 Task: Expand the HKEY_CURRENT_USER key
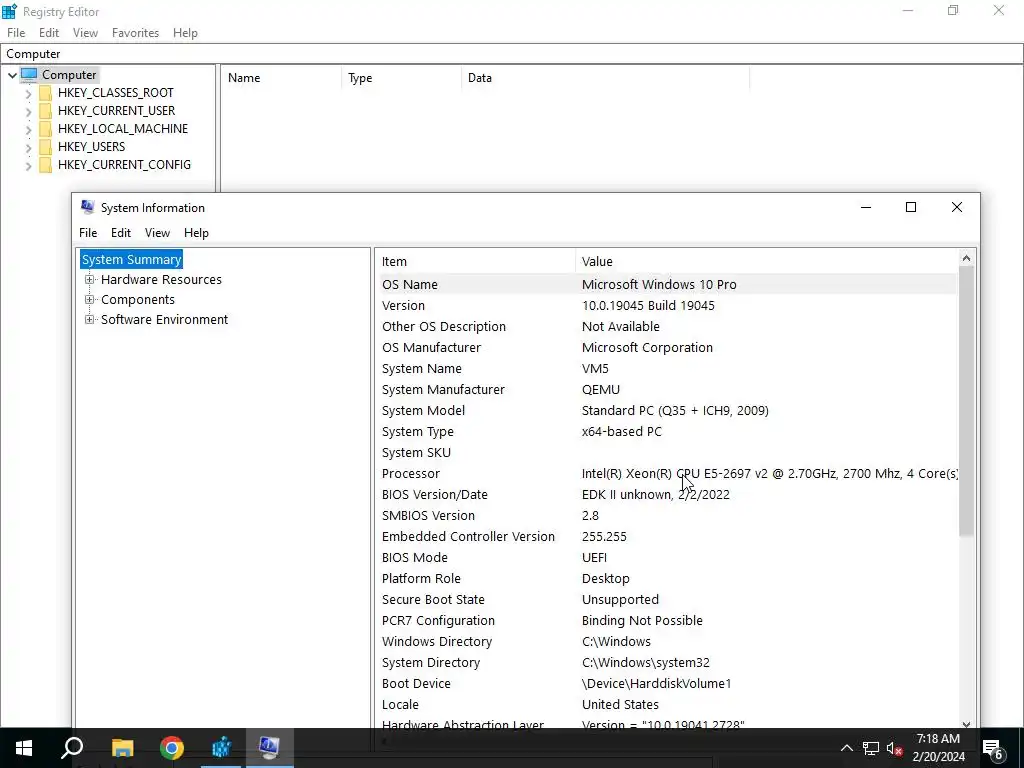coord(28,112)
